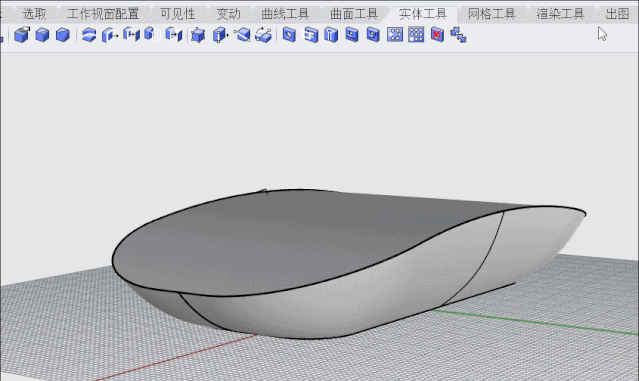This screenshot has height=381, width=639.
Task: Click the Move Face to Boundary icon
Action: click(x=131, y=35)
